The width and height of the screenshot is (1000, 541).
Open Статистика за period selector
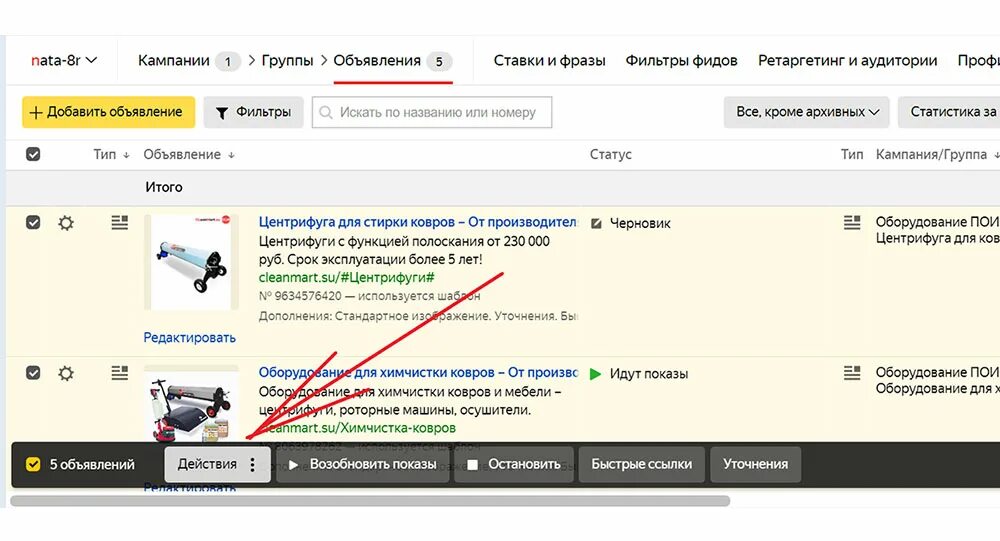tap(949, 112)
